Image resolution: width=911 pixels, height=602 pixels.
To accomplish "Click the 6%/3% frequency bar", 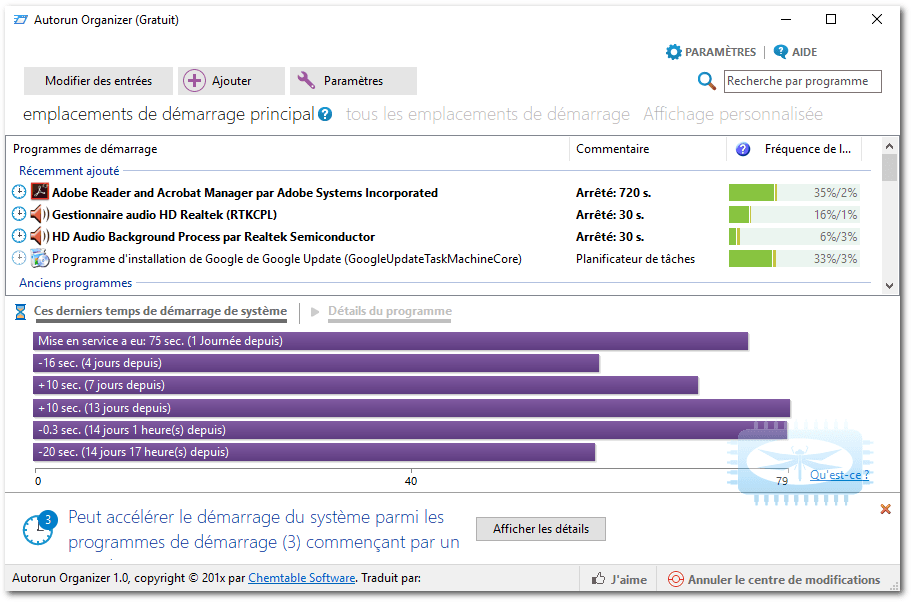I will pyautogui.click(x=794, y=236).
